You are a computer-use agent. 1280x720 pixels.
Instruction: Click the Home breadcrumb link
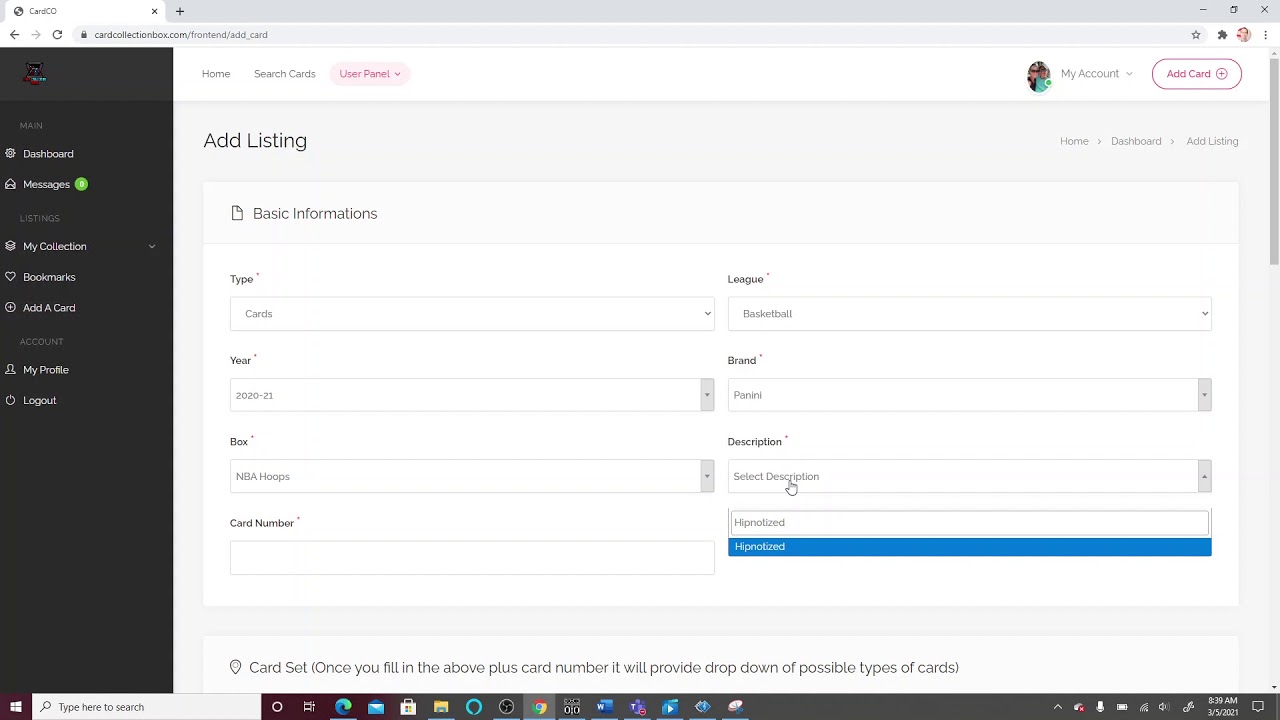coord(1074,141)
